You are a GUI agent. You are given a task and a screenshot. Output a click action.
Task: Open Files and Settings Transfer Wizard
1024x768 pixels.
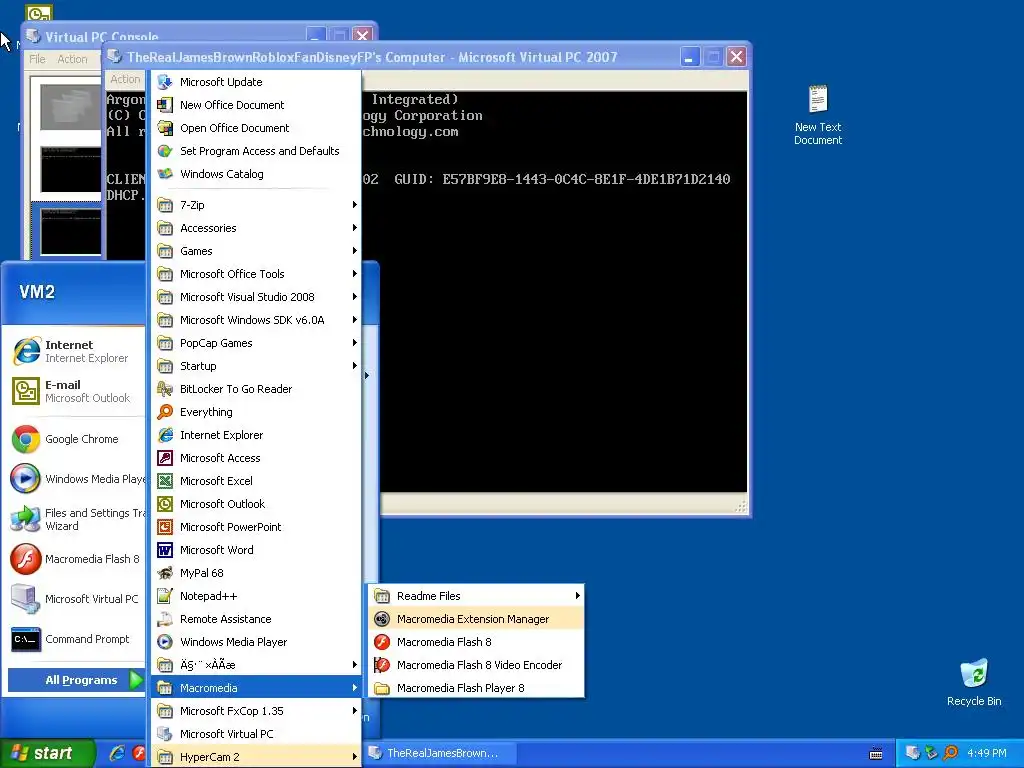pos(76,519)
